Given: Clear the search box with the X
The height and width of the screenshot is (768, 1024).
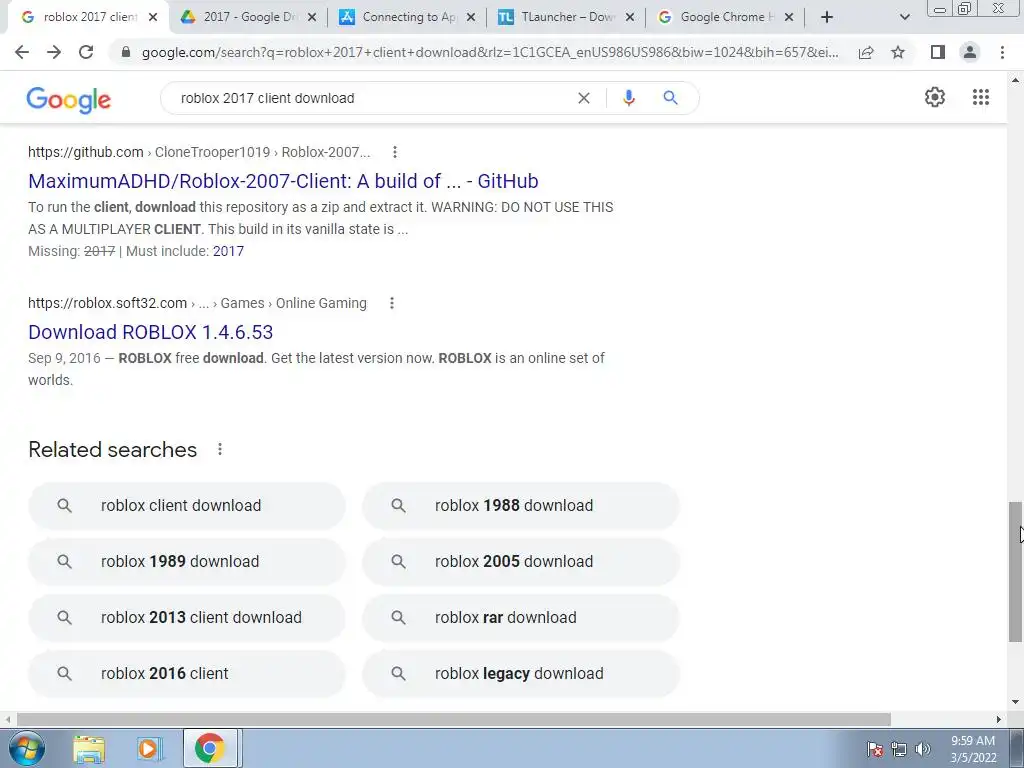Looking at the screenshot, I should pyautogui.click(x=584, y=98).
